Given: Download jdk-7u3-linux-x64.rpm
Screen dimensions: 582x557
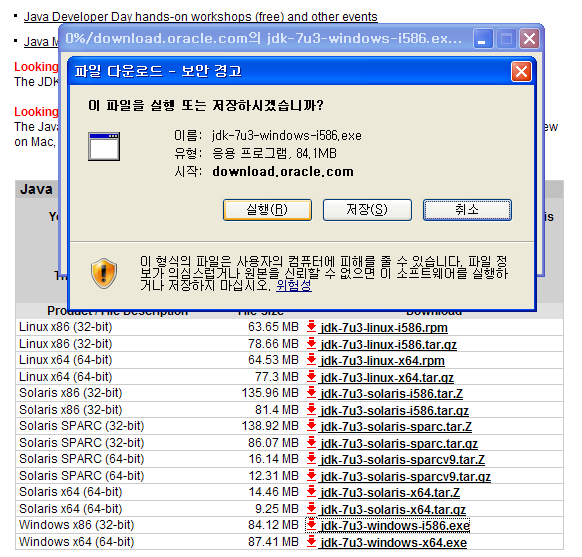Looking at the screenshot, I should tap(382, 360).
